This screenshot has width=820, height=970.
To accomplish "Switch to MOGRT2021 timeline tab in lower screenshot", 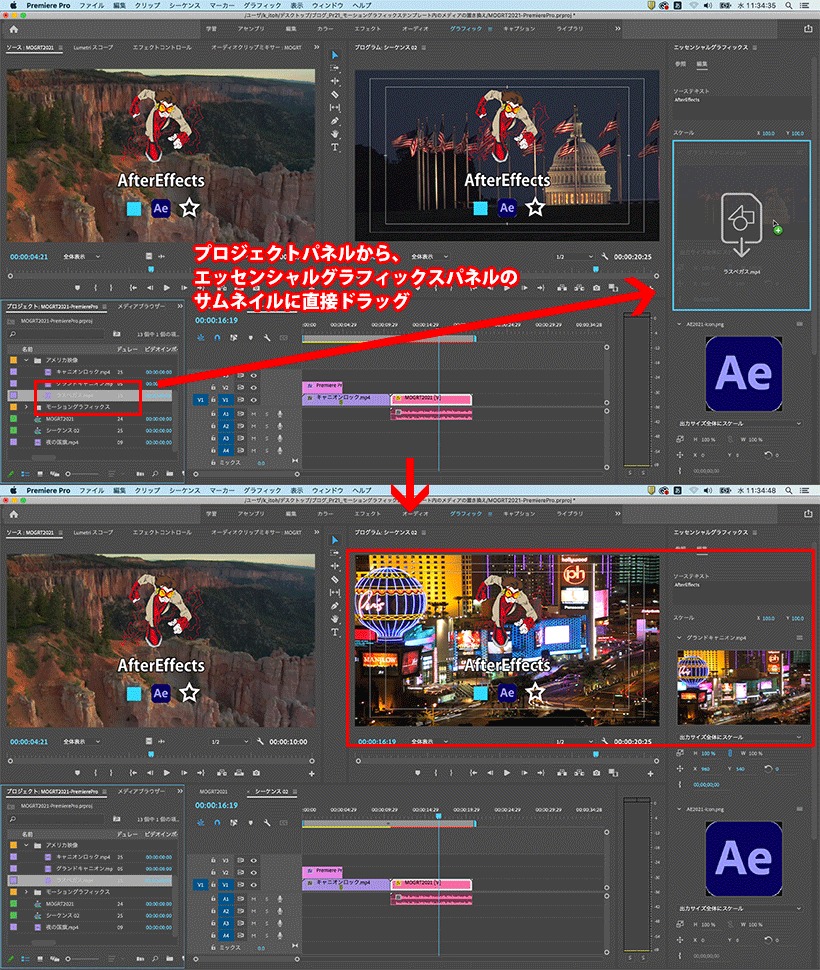I will 213,791.
